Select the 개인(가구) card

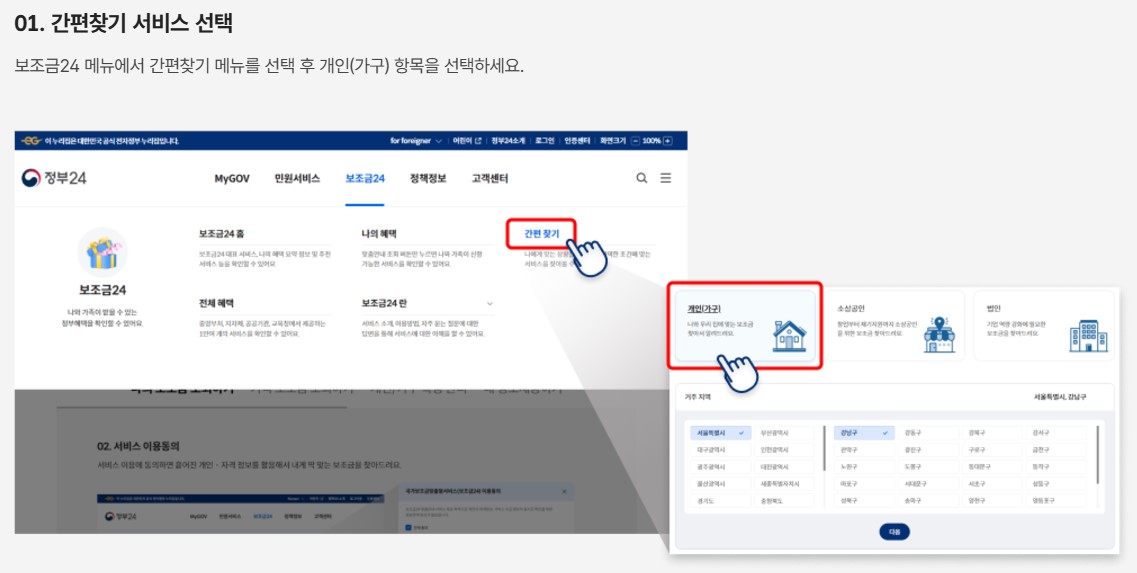tap(745, 326)
